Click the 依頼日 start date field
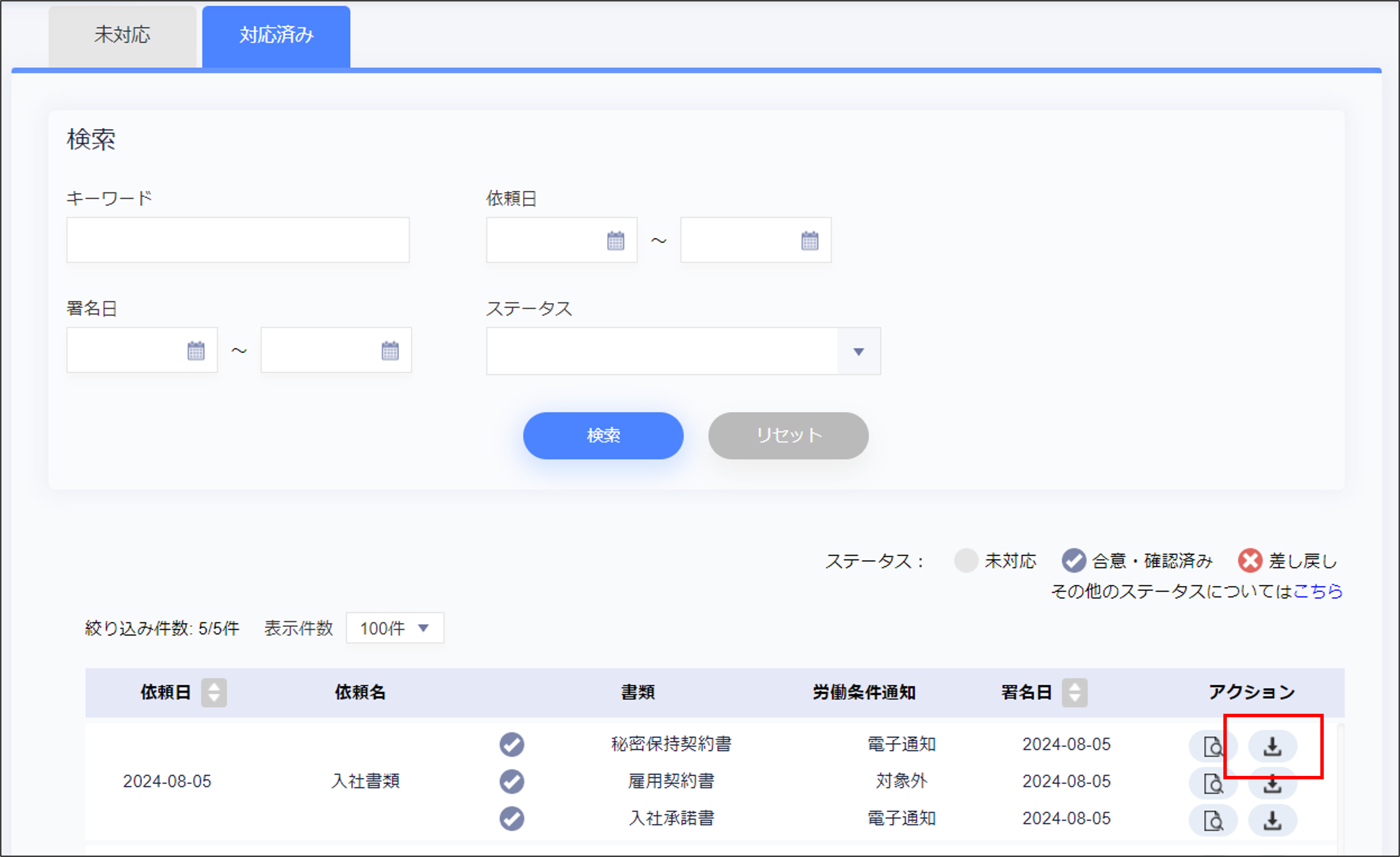 click(x=561, y=240)
